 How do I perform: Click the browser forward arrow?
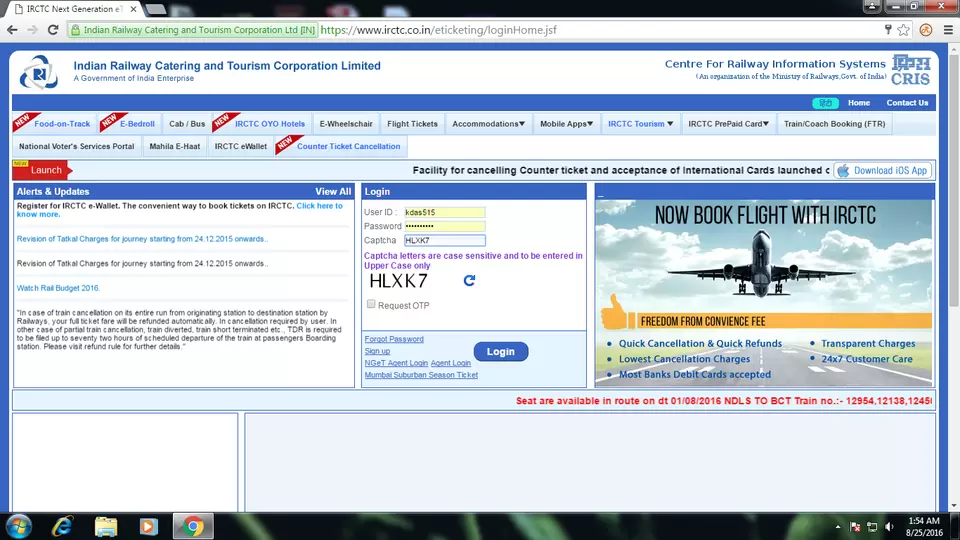click(x=32, y=29)
